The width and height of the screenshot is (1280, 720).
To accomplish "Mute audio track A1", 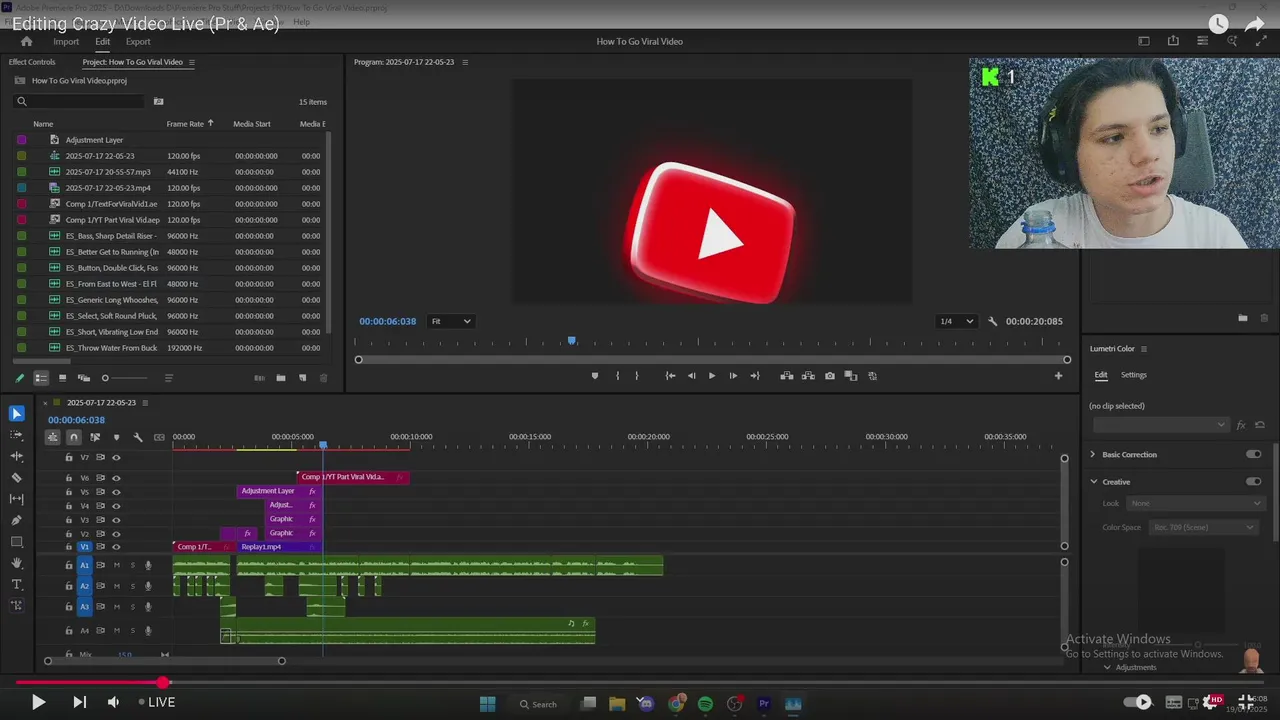I will coord(116,565).
